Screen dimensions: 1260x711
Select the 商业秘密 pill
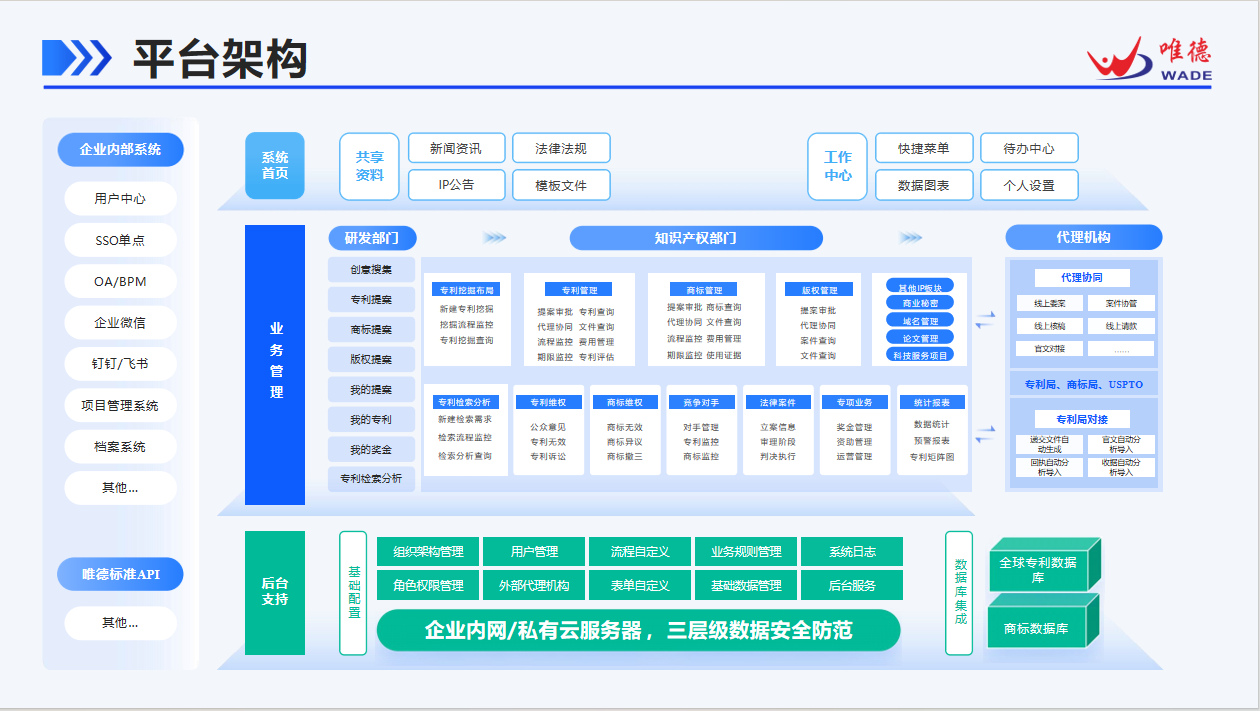click(x=920, y=303)
